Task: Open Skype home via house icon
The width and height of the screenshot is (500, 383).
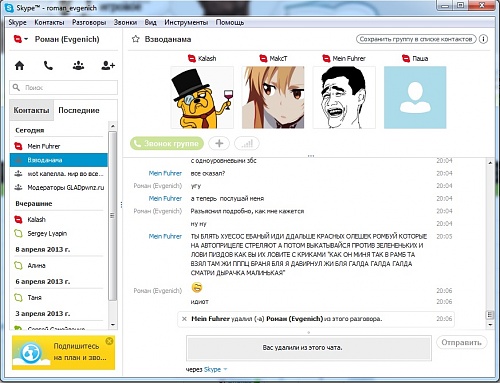Action: coord(19,65)
